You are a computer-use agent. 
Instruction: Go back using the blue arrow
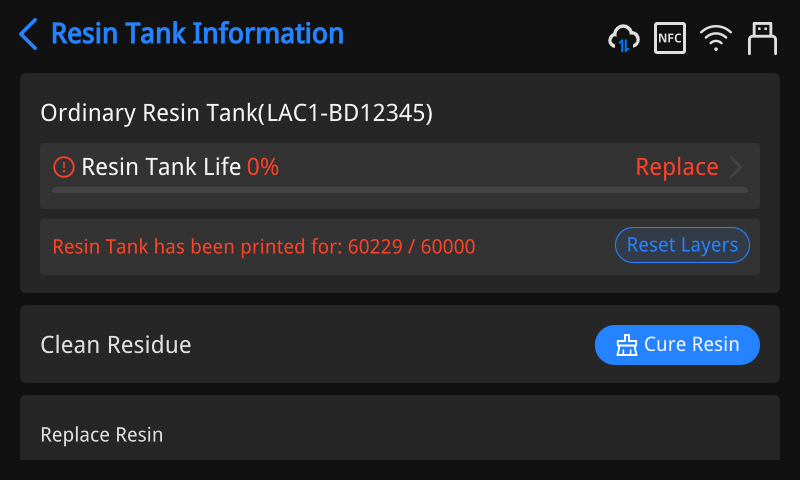(28, 34)
